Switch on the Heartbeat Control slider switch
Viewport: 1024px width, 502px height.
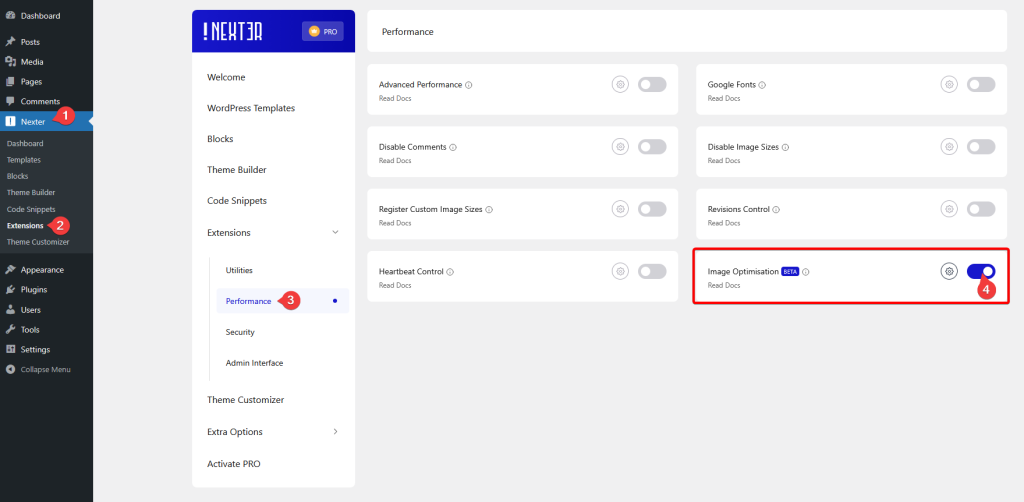pyautogui.click(x=652, y=271)
